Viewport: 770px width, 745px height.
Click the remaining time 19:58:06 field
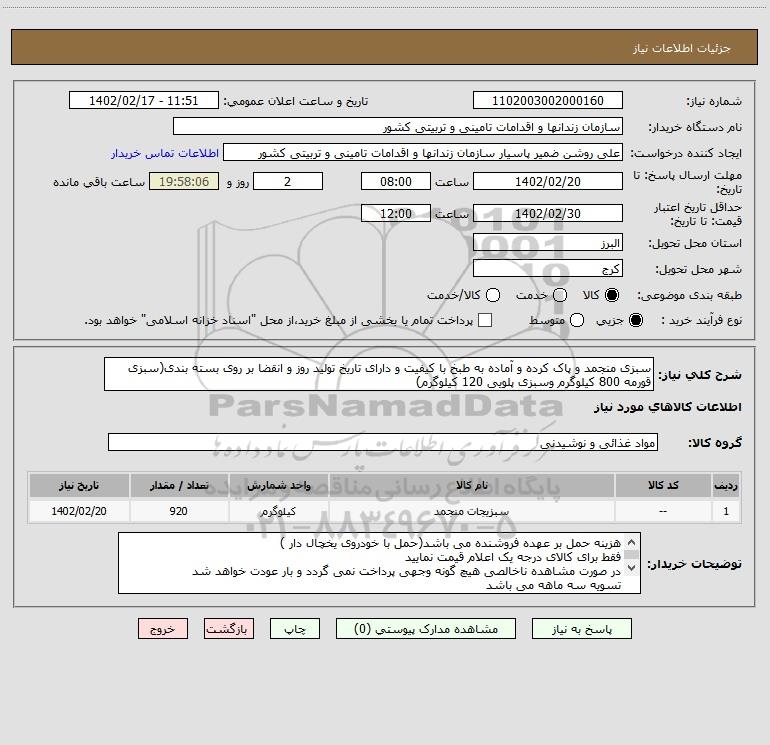tap(184, 181)
